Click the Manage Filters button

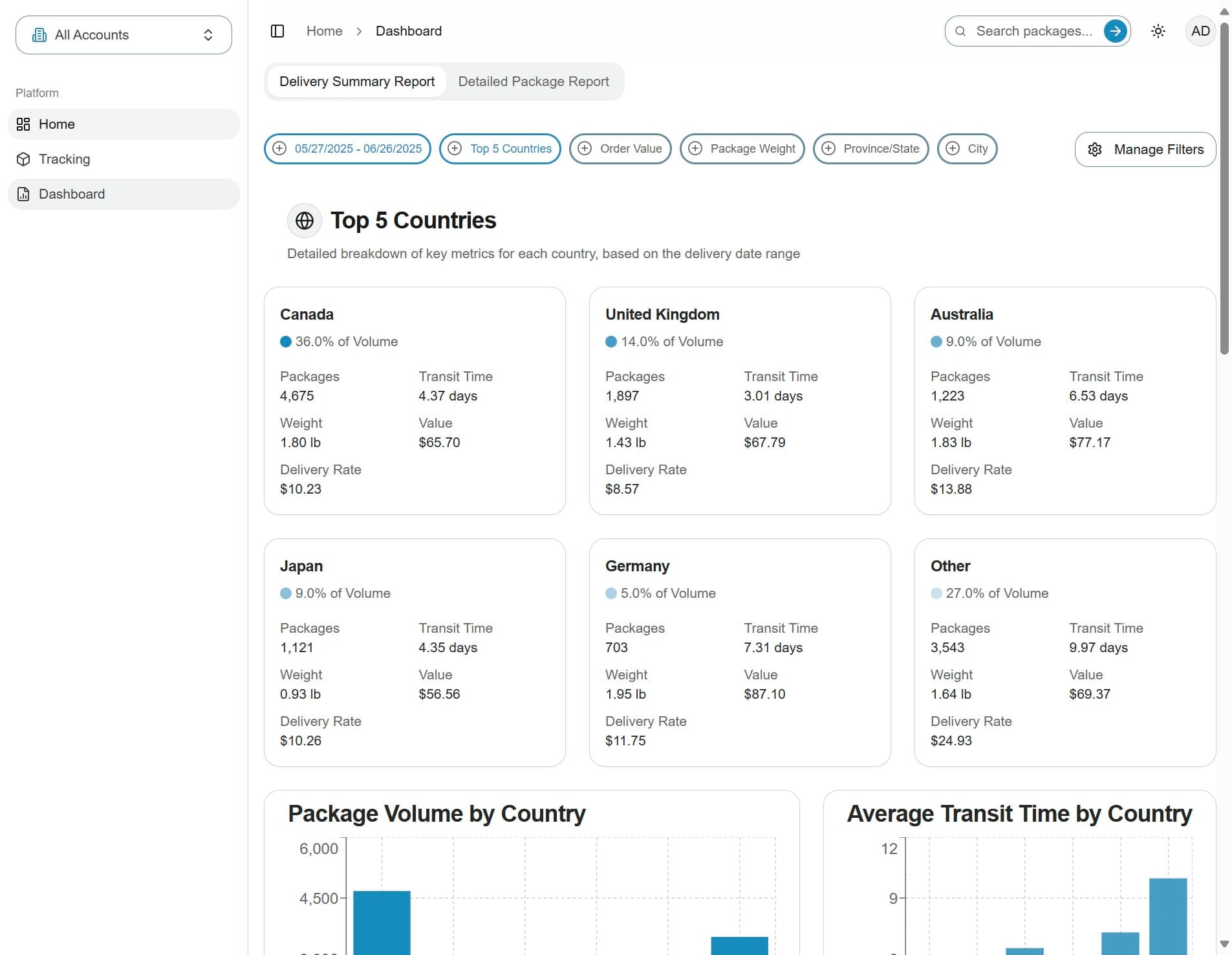point(1145,149)
